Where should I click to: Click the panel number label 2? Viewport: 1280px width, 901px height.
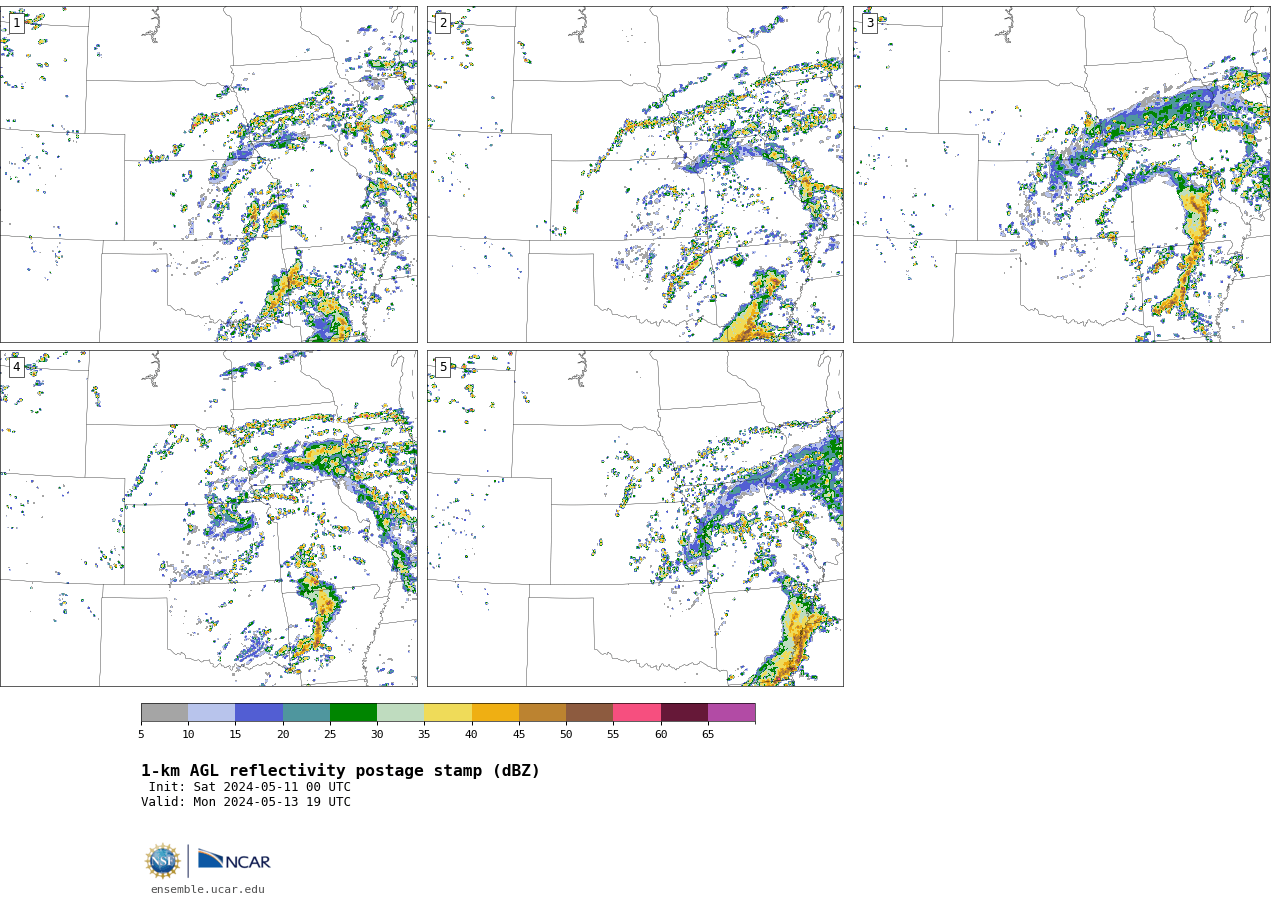(443, 23)
